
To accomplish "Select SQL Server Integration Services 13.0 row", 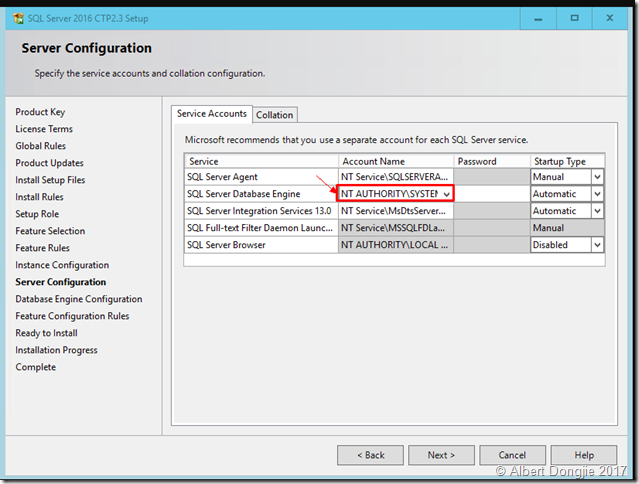I will coord(261,211).
